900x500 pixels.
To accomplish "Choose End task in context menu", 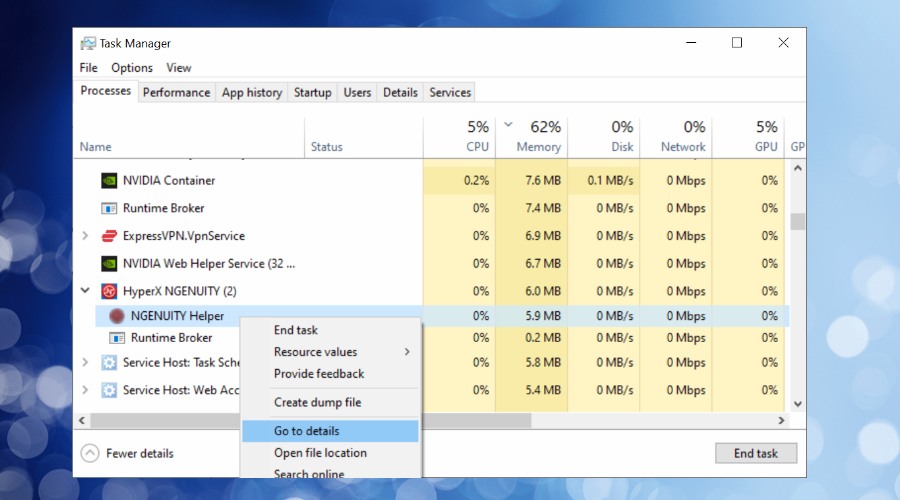I will 330,330.
